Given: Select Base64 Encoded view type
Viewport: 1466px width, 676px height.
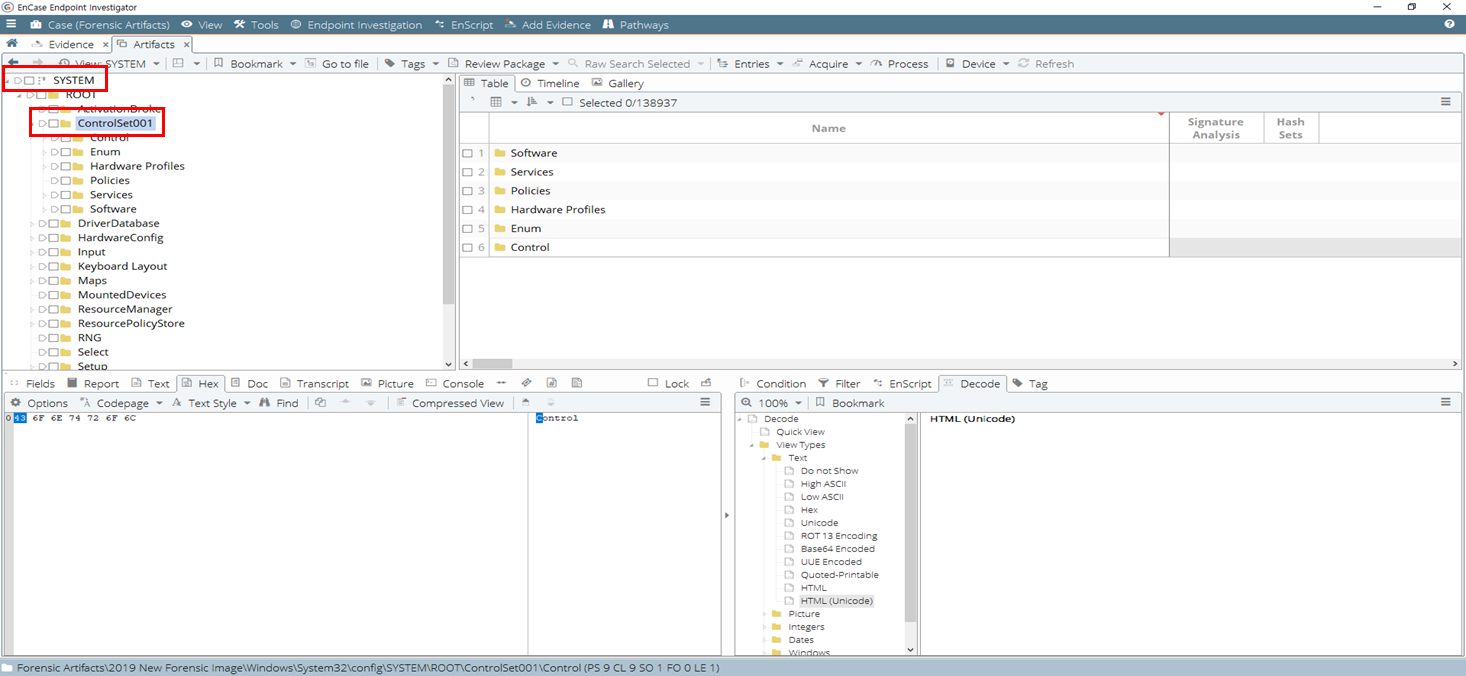Looking at the screenshot, I should click(x=837, y=549).
